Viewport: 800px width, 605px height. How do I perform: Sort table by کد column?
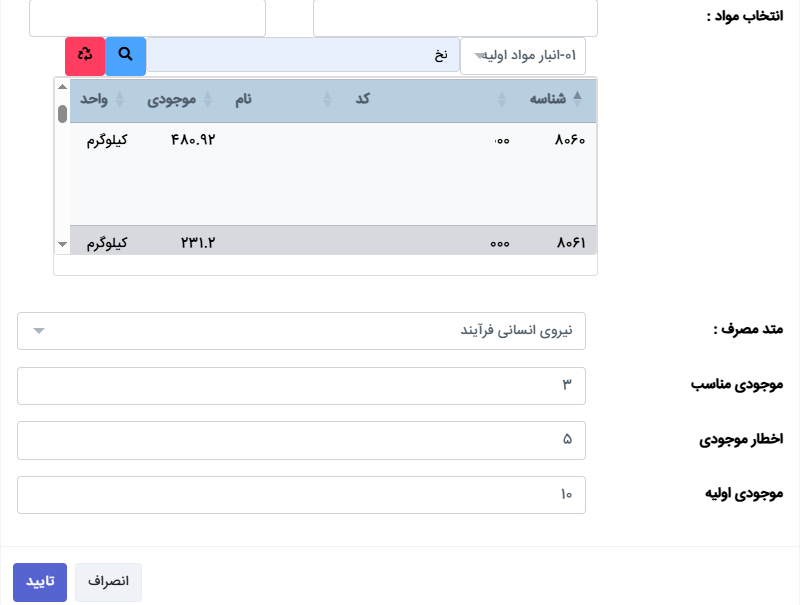pos(362,99)
